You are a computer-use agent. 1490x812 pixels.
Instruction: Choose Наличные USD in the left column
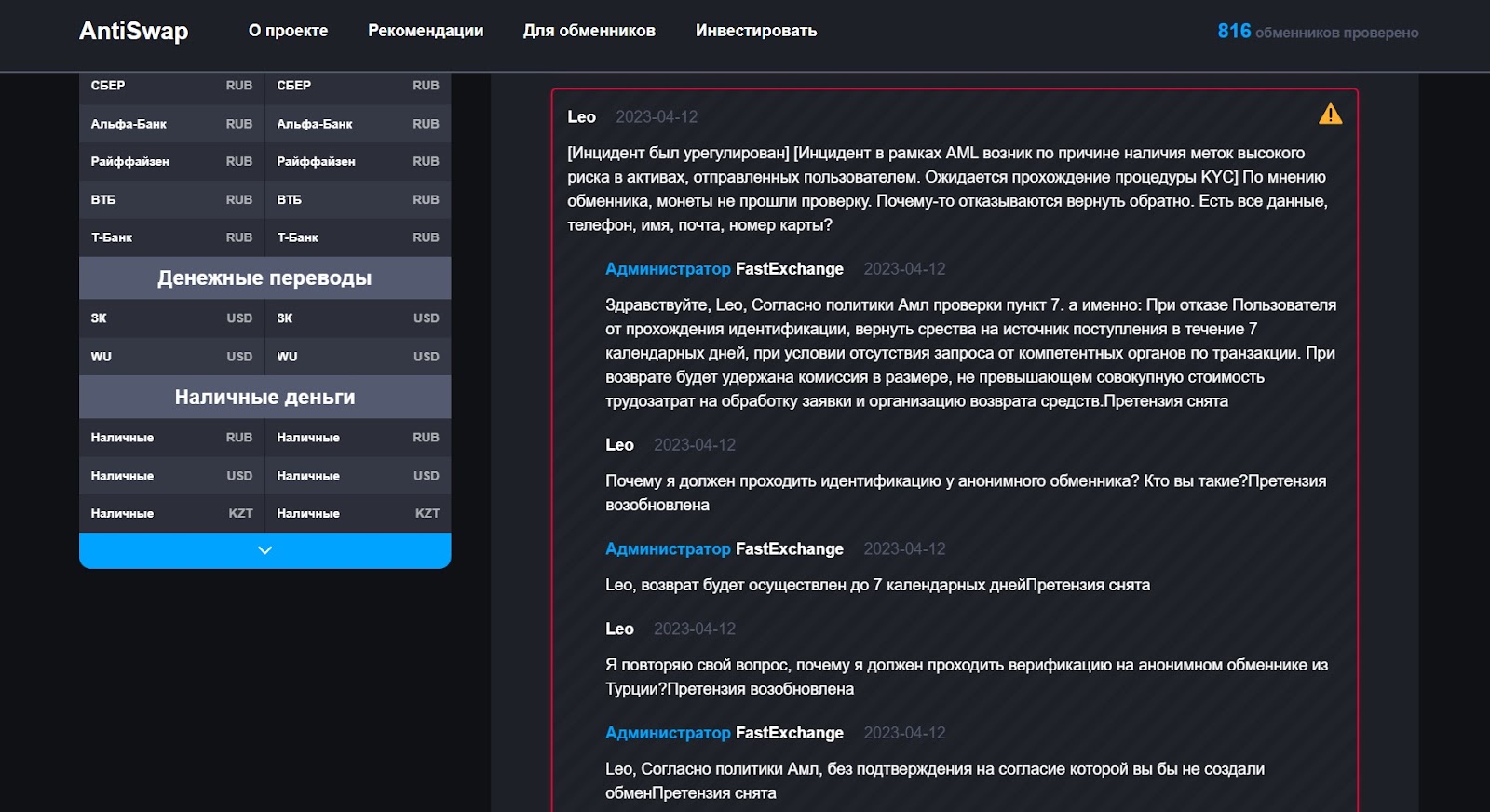[x=171, y=476]
